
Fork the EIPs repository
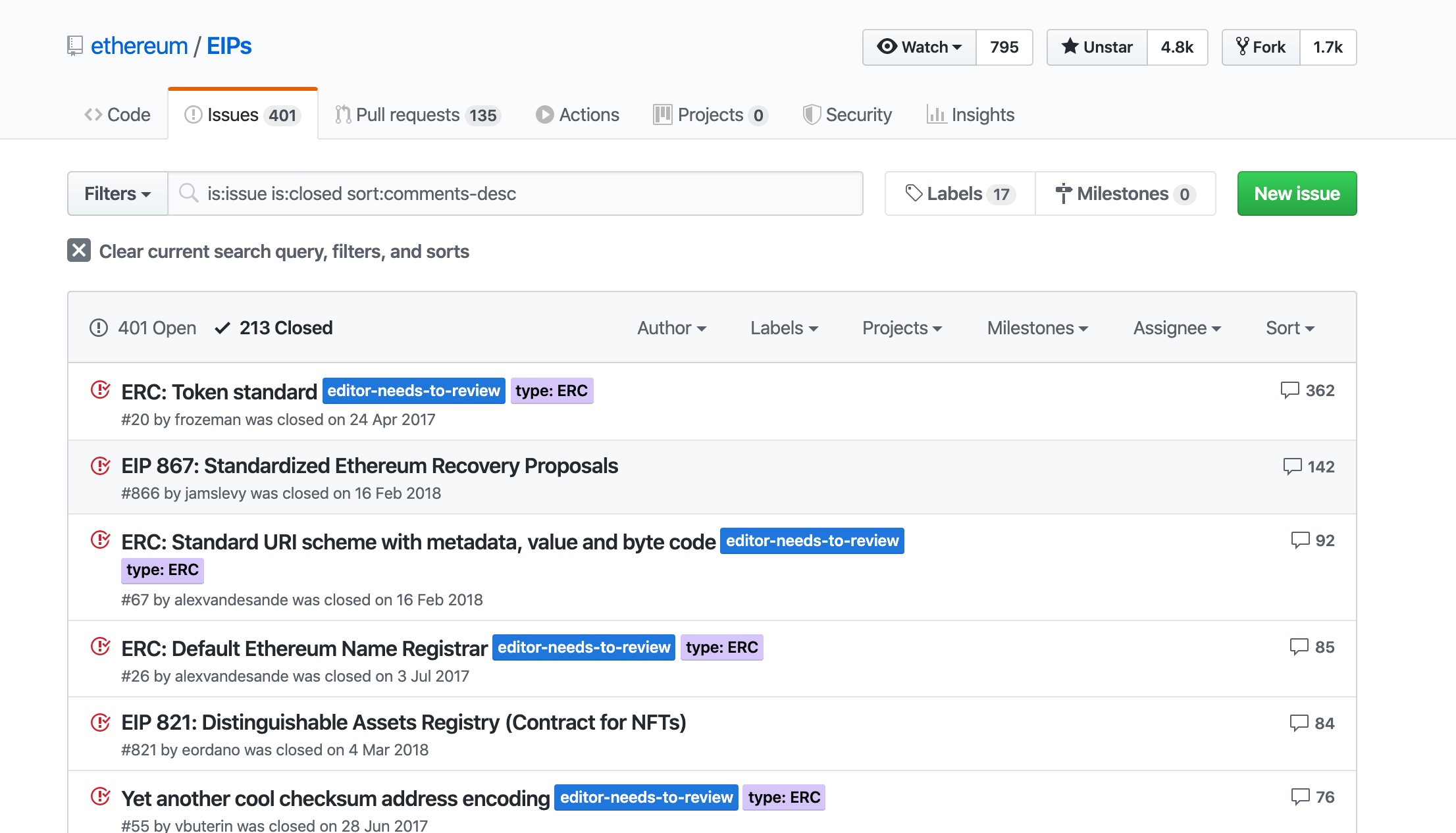tap(1261, 47)
